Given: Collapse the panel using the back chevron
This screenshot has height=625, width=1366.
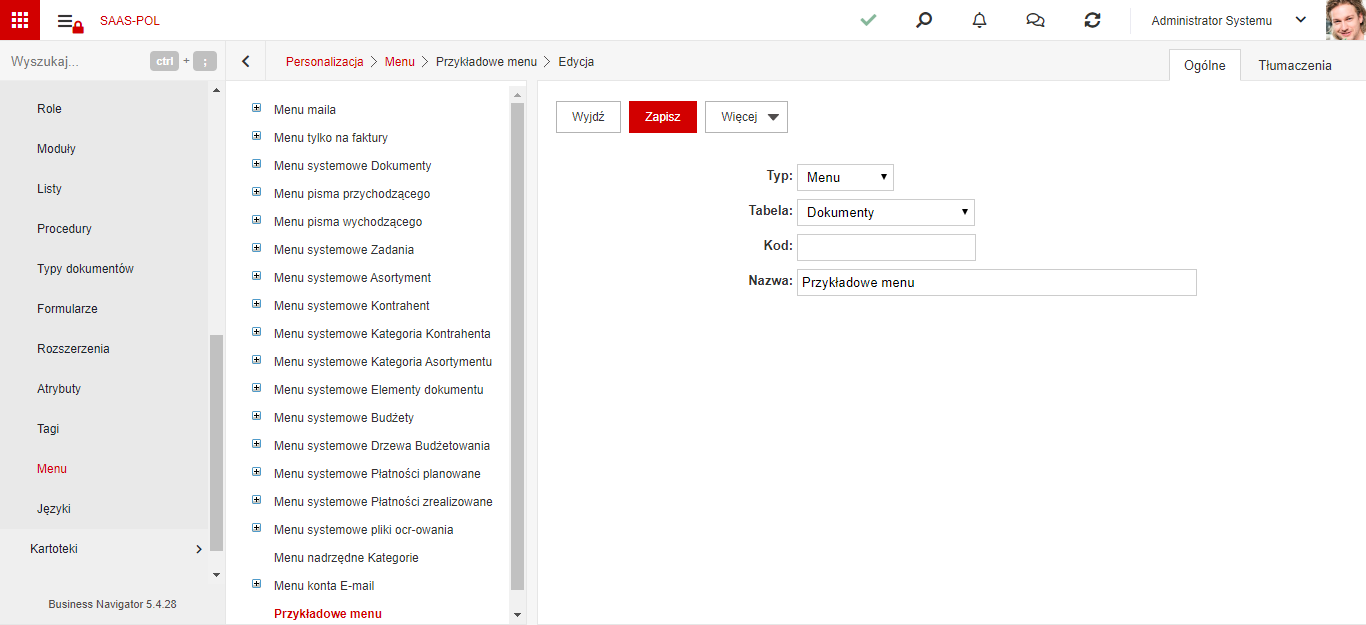Looking at the screenshot, I should pos(246,61).
